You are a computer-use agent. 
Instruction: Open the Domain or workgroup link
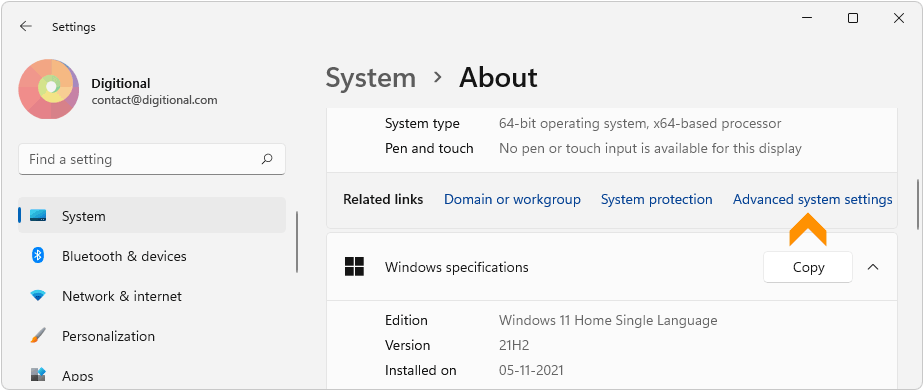512,200
